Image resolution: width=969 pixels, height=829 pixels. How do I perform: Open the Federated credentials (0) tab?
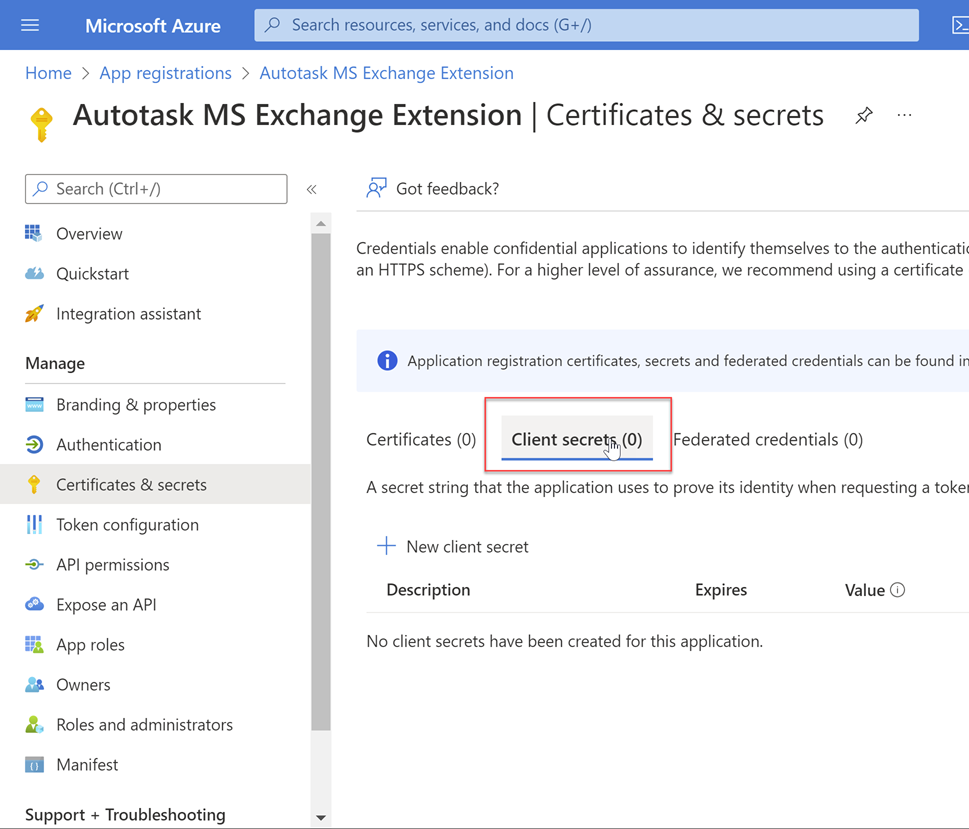click(x=768, y=440)
